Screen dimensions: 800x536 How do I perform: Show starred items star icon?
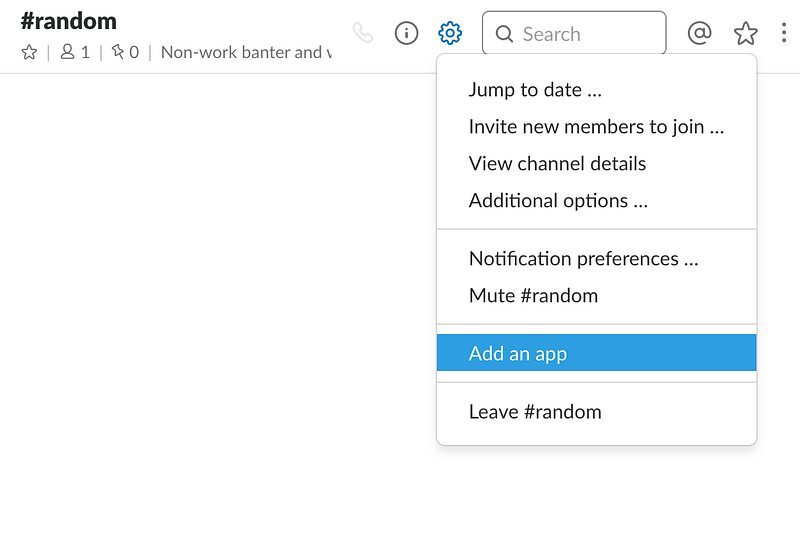[x=745, y=33]
